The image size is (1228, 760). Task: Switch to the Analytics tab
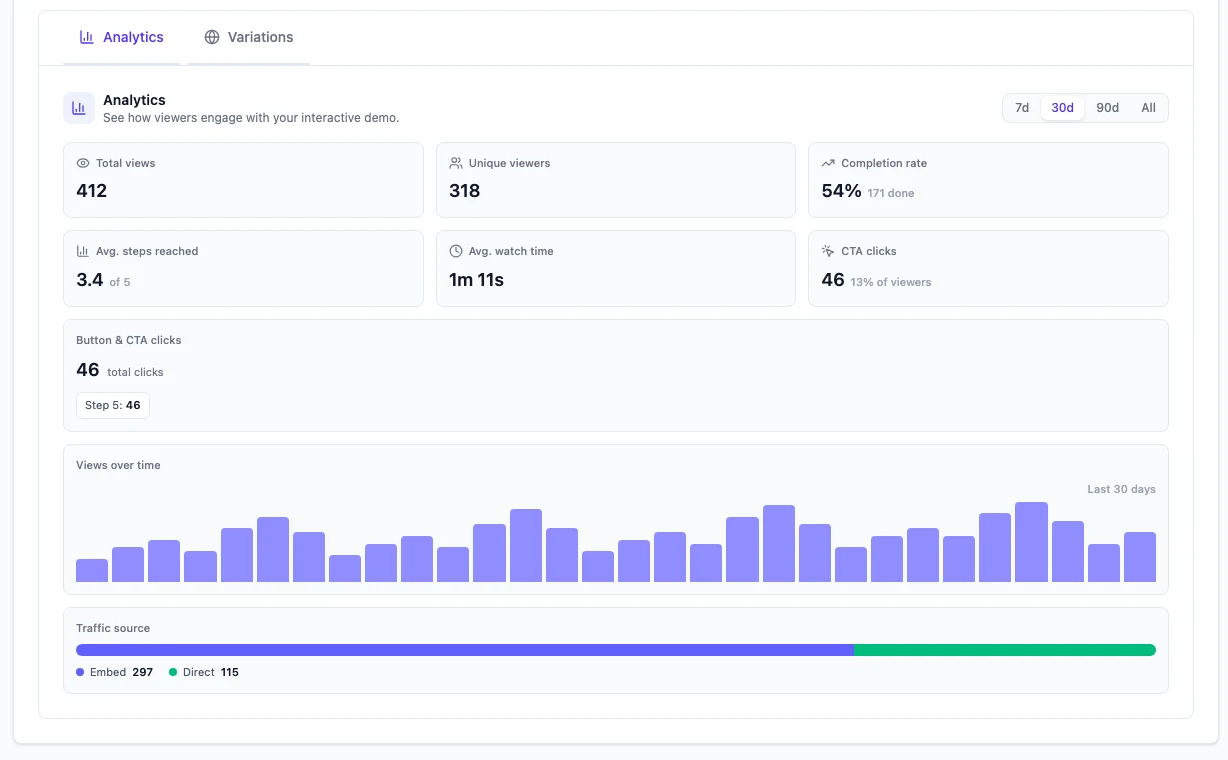pyautogui.click(x=121, y=37)
